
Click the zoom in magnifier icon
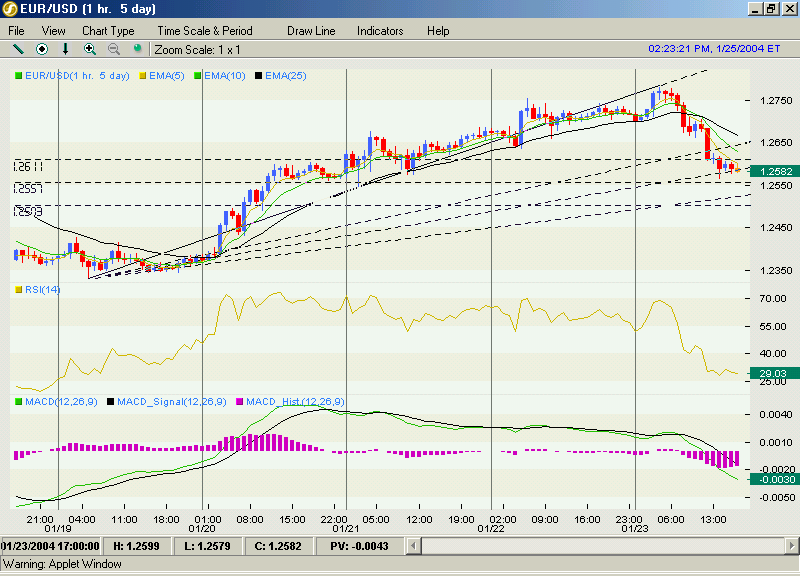90,49
